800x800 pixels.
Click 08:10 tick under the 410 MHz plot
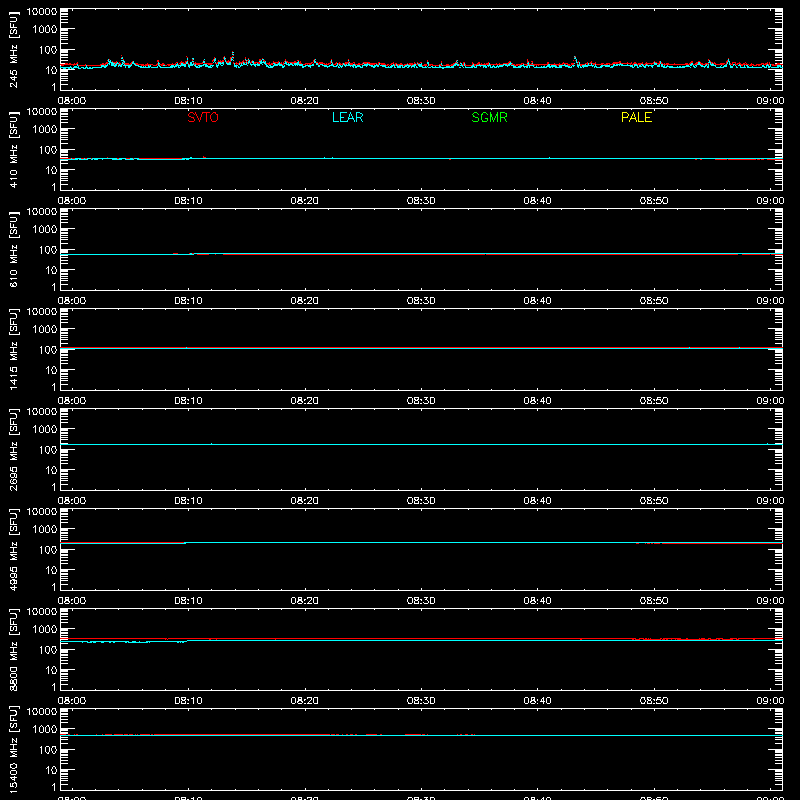coord(188,201)
